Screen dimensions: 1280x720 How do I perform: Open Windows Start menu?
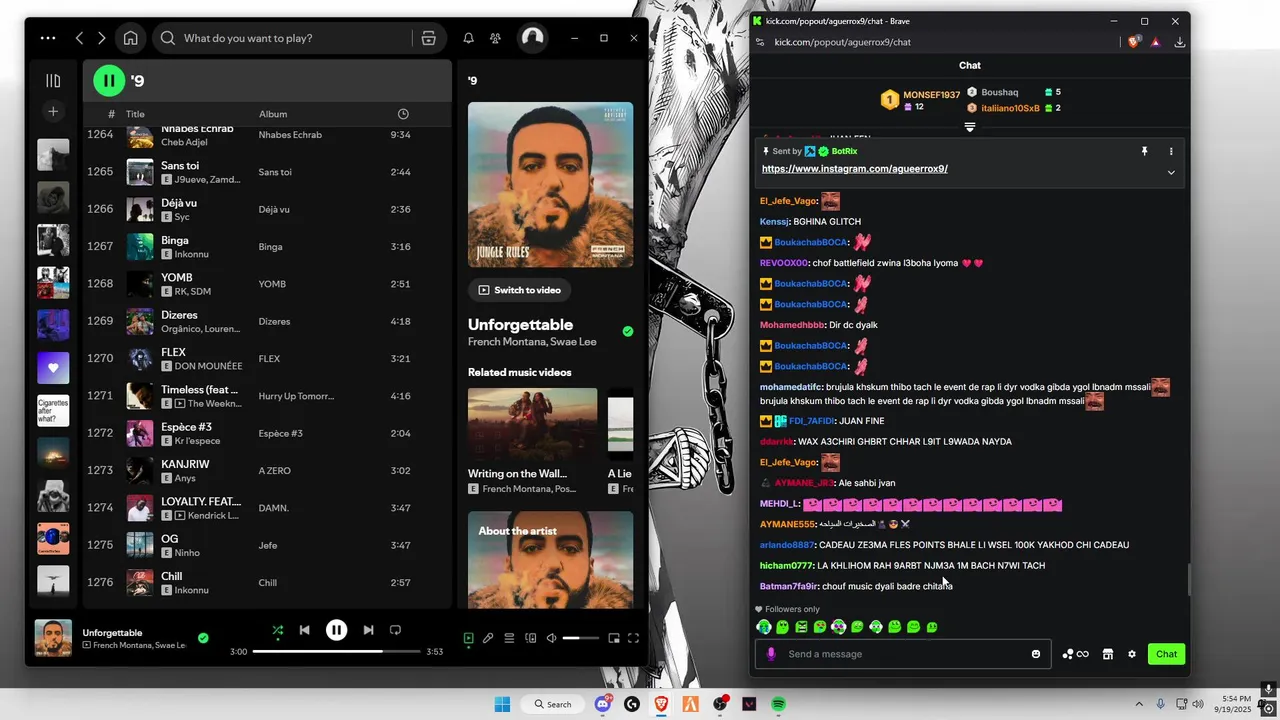tap(502, 704)
